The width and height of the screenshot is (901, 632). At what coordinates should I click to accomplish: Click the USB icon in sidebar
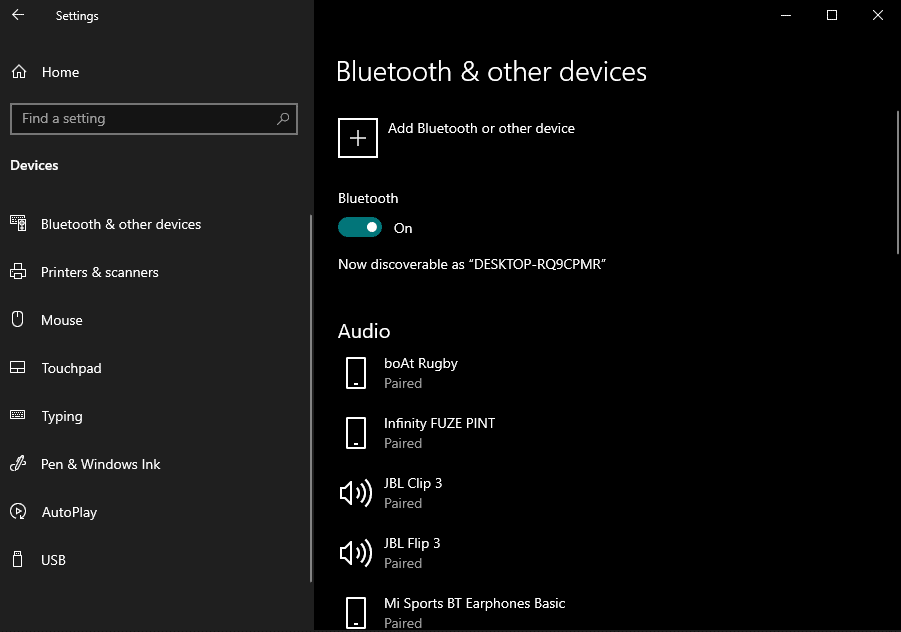[18, 560]
